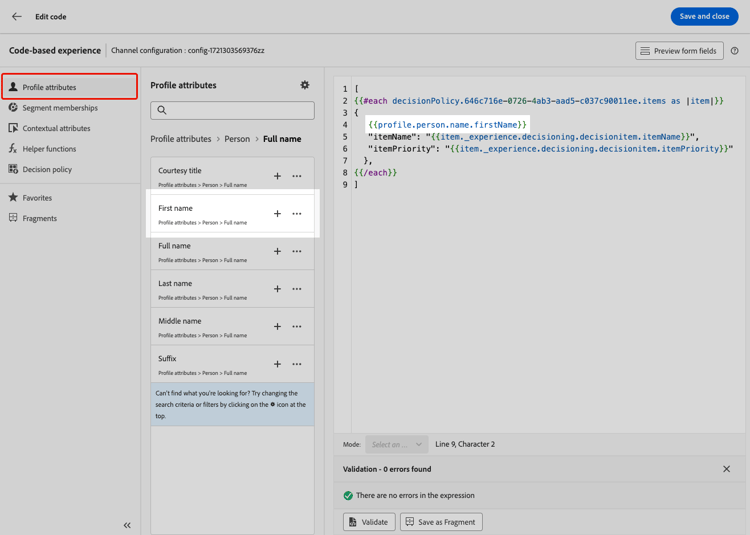Image resolution: width=750 pixels, height=535 pixels.
Task: Click the Save and close button
Action: [704, 17]
